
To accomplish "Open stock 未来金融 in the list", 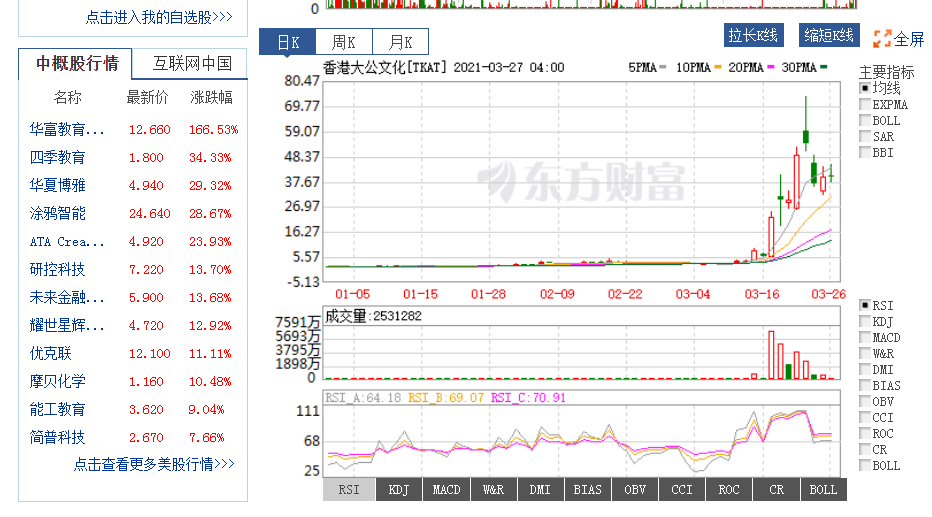I will (x=67, y=298).
